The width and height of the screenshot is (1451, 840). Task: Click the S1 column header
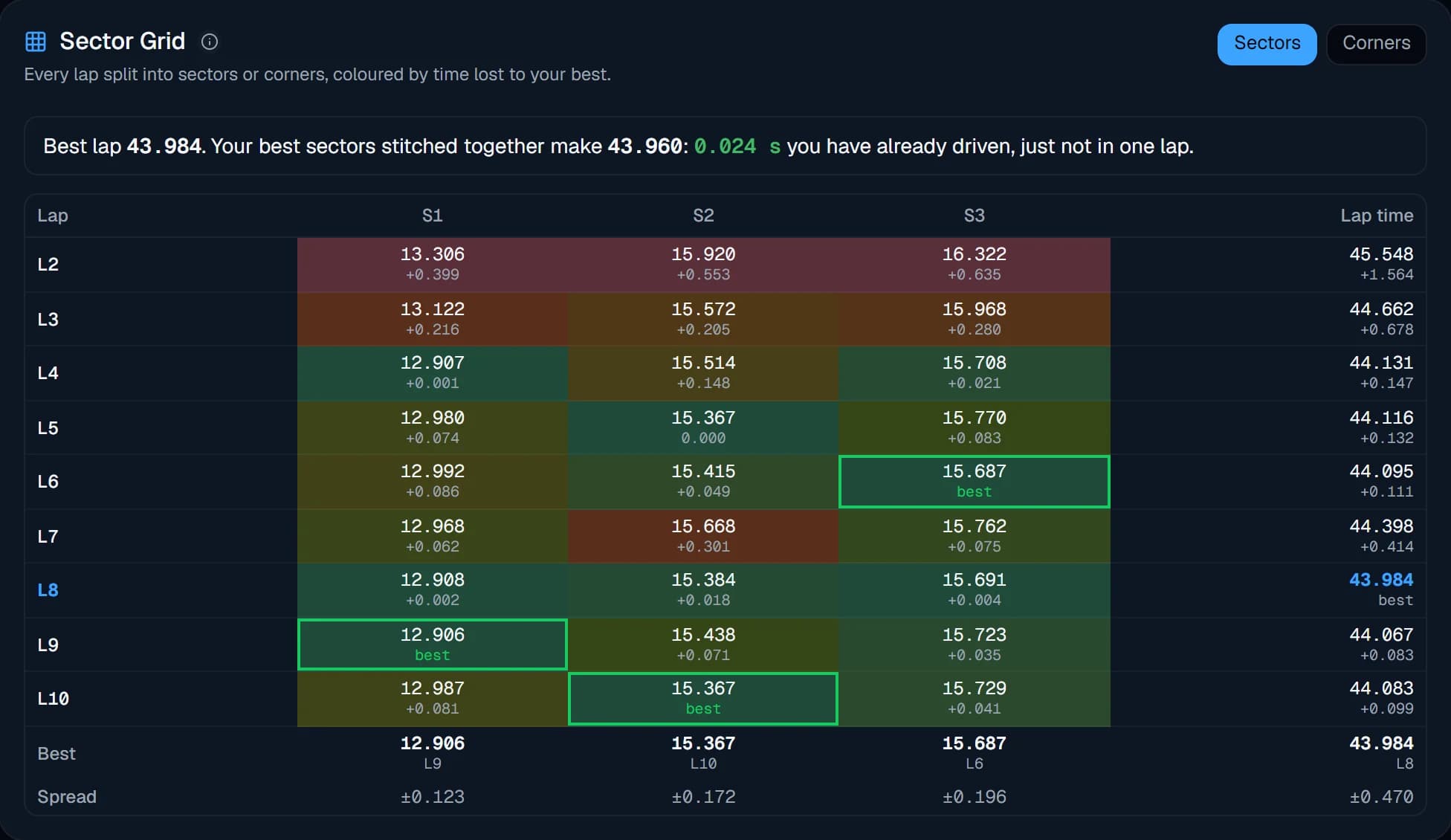(x=433, y=216)
